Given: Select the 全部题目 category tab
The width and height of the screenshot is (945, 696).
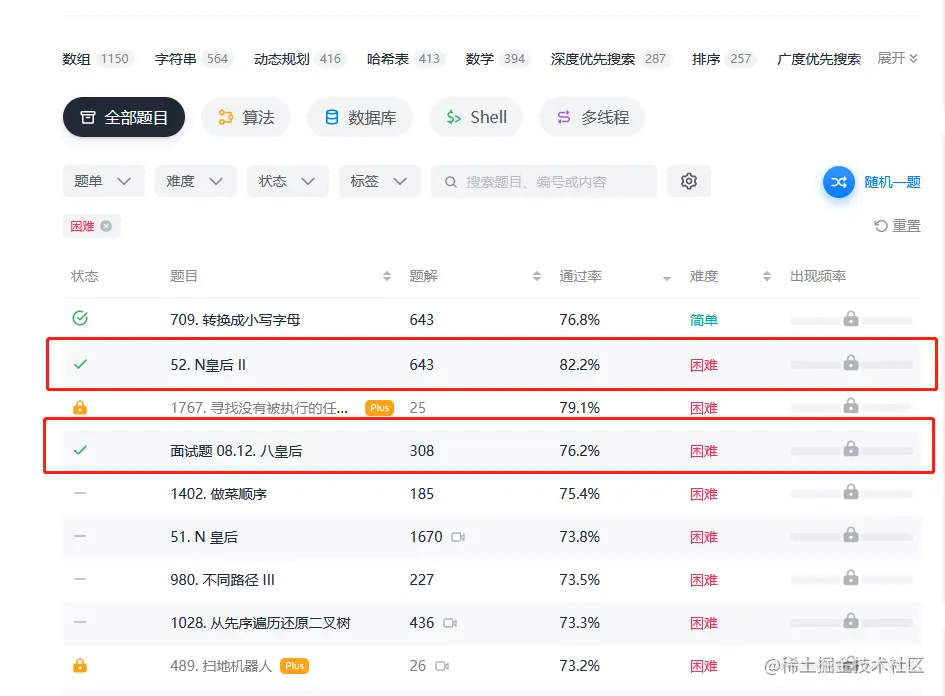Looking at the screenshot, I should [124, 117].
